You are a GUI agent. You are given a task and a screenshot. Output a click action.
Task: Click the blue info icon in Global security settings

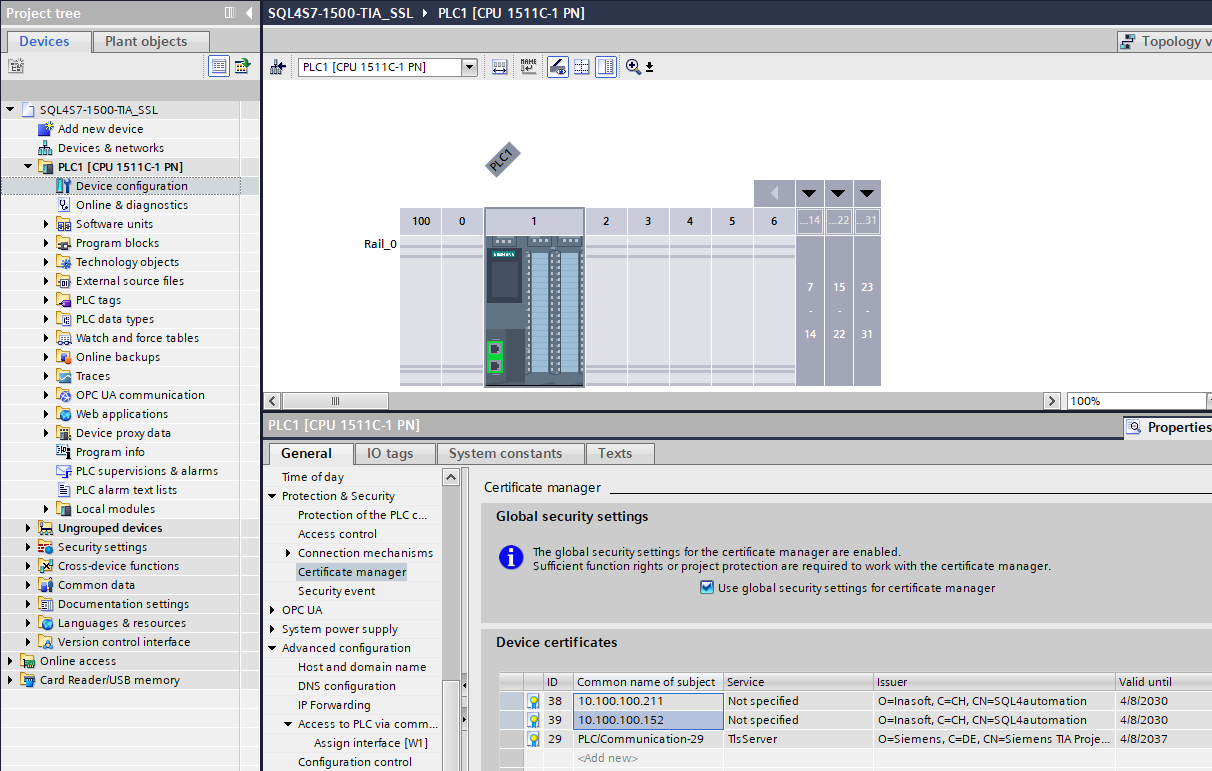[x=511, y=557]
